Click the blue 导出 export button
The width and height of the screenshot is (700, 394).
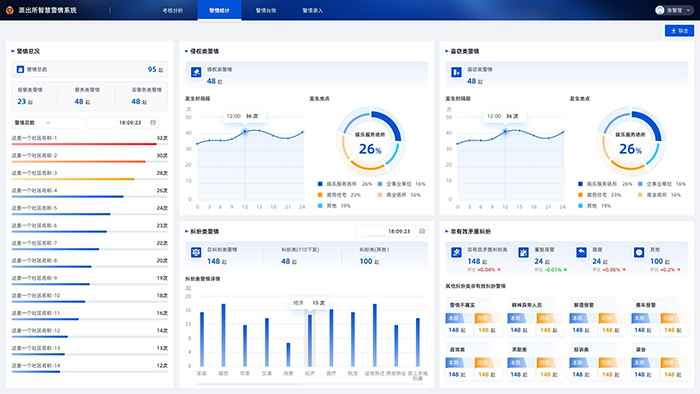pos(679,30)
